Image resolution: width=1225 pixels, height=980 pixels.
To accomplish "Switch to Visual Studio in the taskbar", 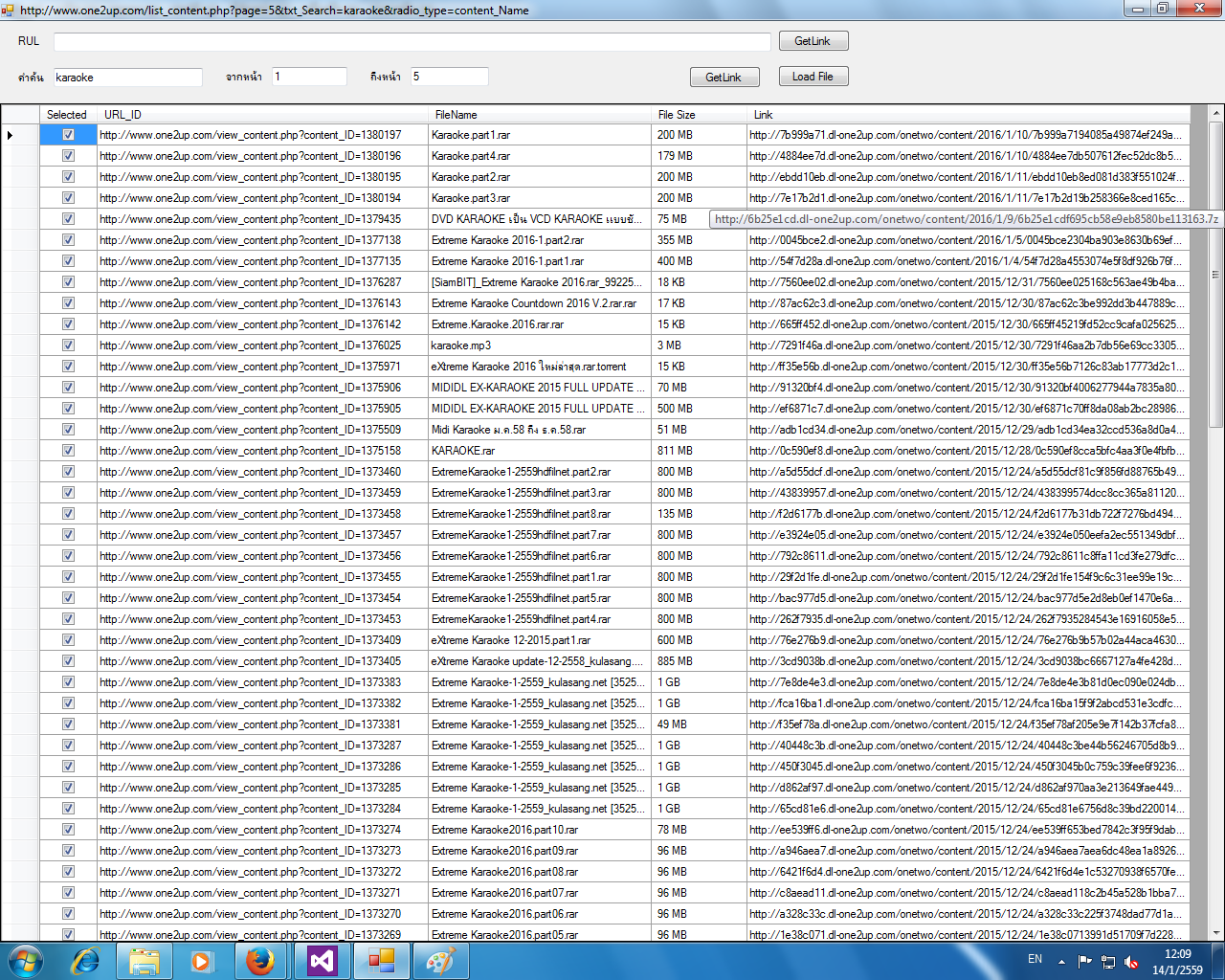I will (x=323, y=961).
